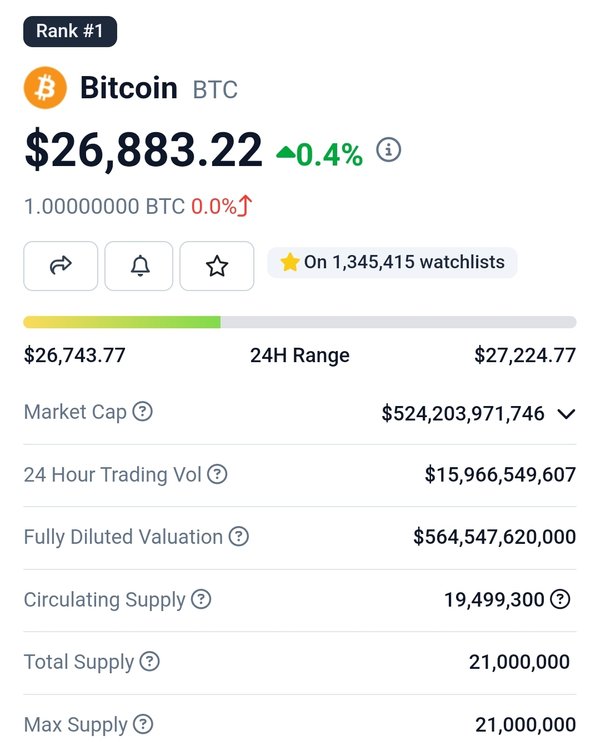The width and height of the screenshot is (600, 742).
Task: Click the $26,883.22 price value
Action: (143, 150)
